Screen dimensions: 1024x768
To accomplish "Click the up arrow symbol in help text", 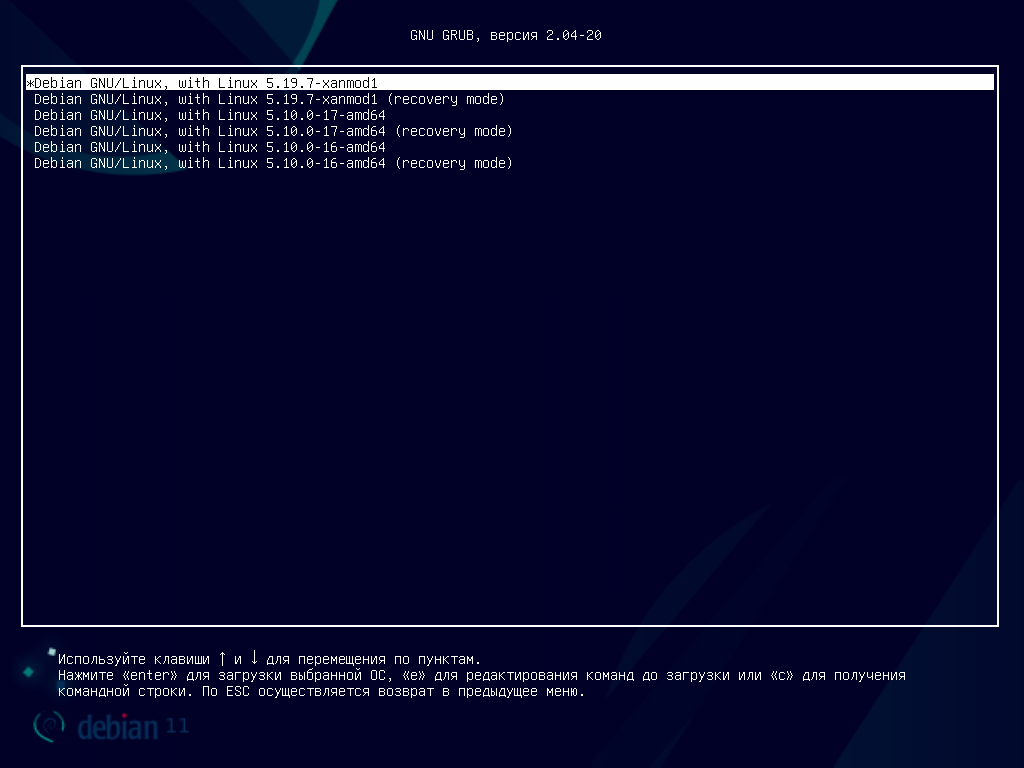I will click(222, 659).
